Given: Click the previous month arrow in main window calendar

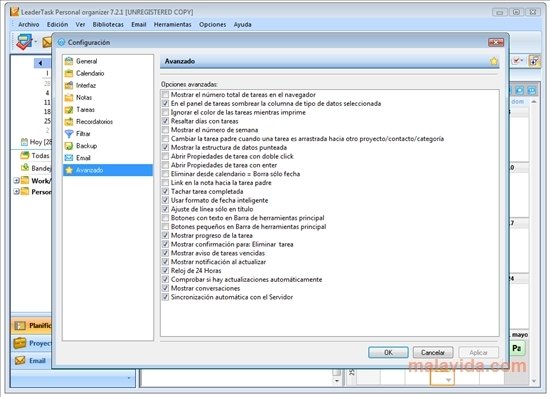Looking at the screenshot, I should tap(40, 63).
